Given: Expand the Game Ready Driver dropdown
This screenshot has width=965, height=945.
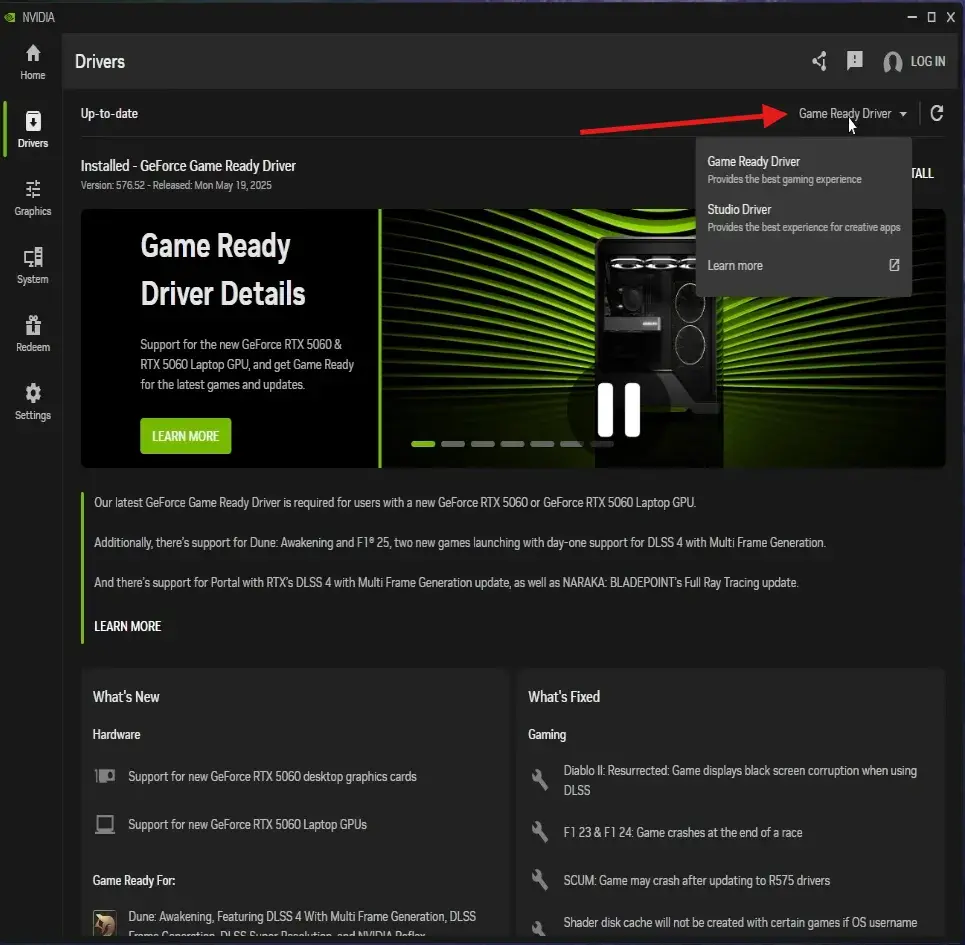Looking at the screenshot, I should [x=853, y=114].
